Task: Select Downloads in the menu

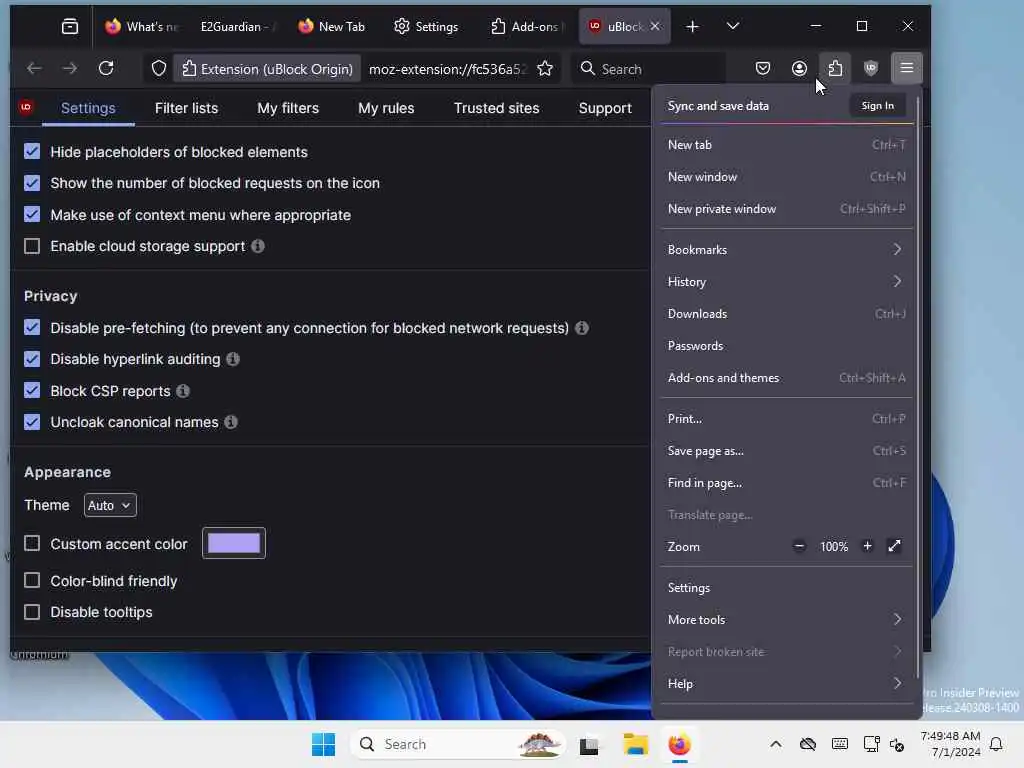Action: point(786,313)
